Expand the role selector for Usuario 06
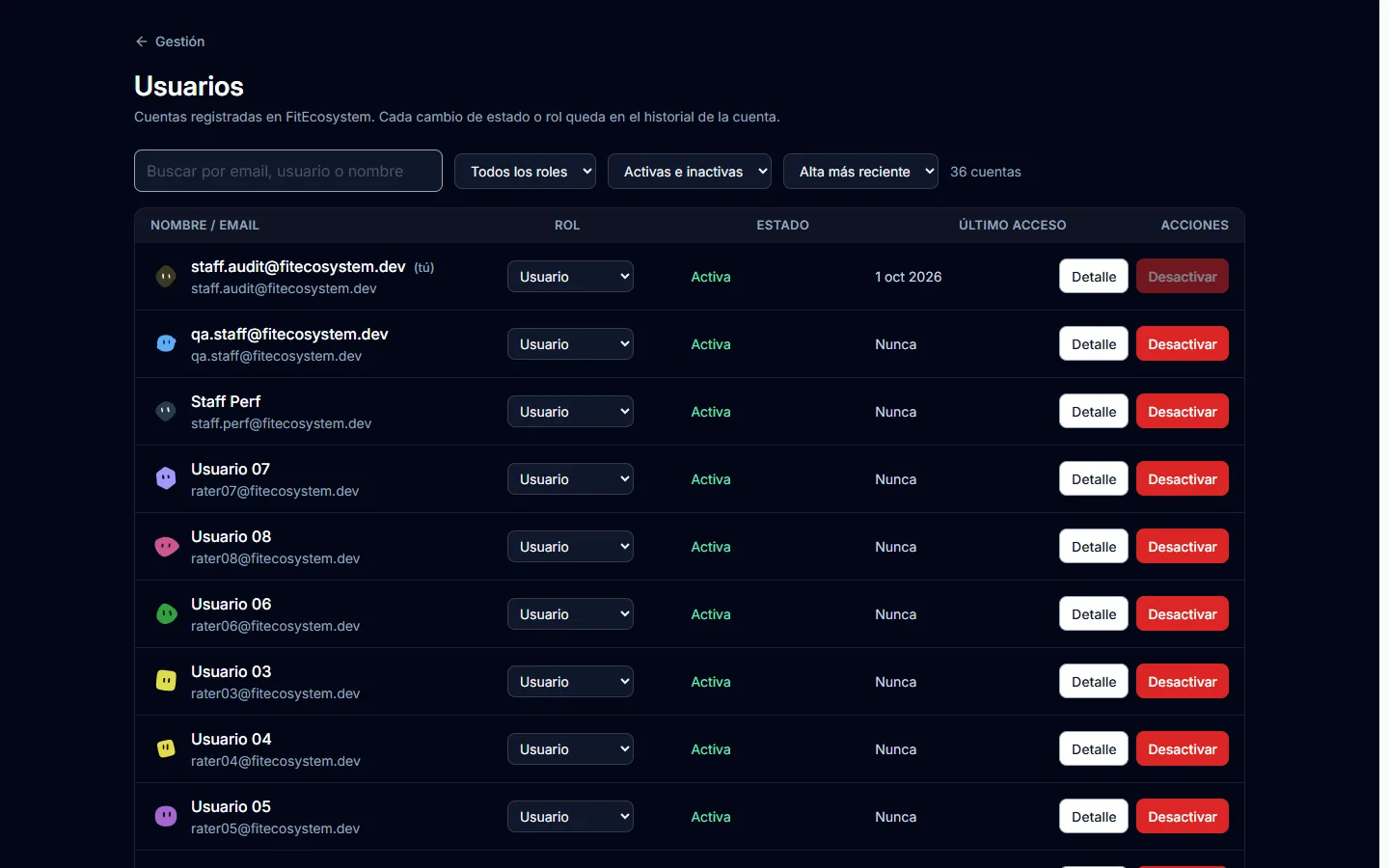This screenshot has width=1389, height=868. tap(570, 614)
